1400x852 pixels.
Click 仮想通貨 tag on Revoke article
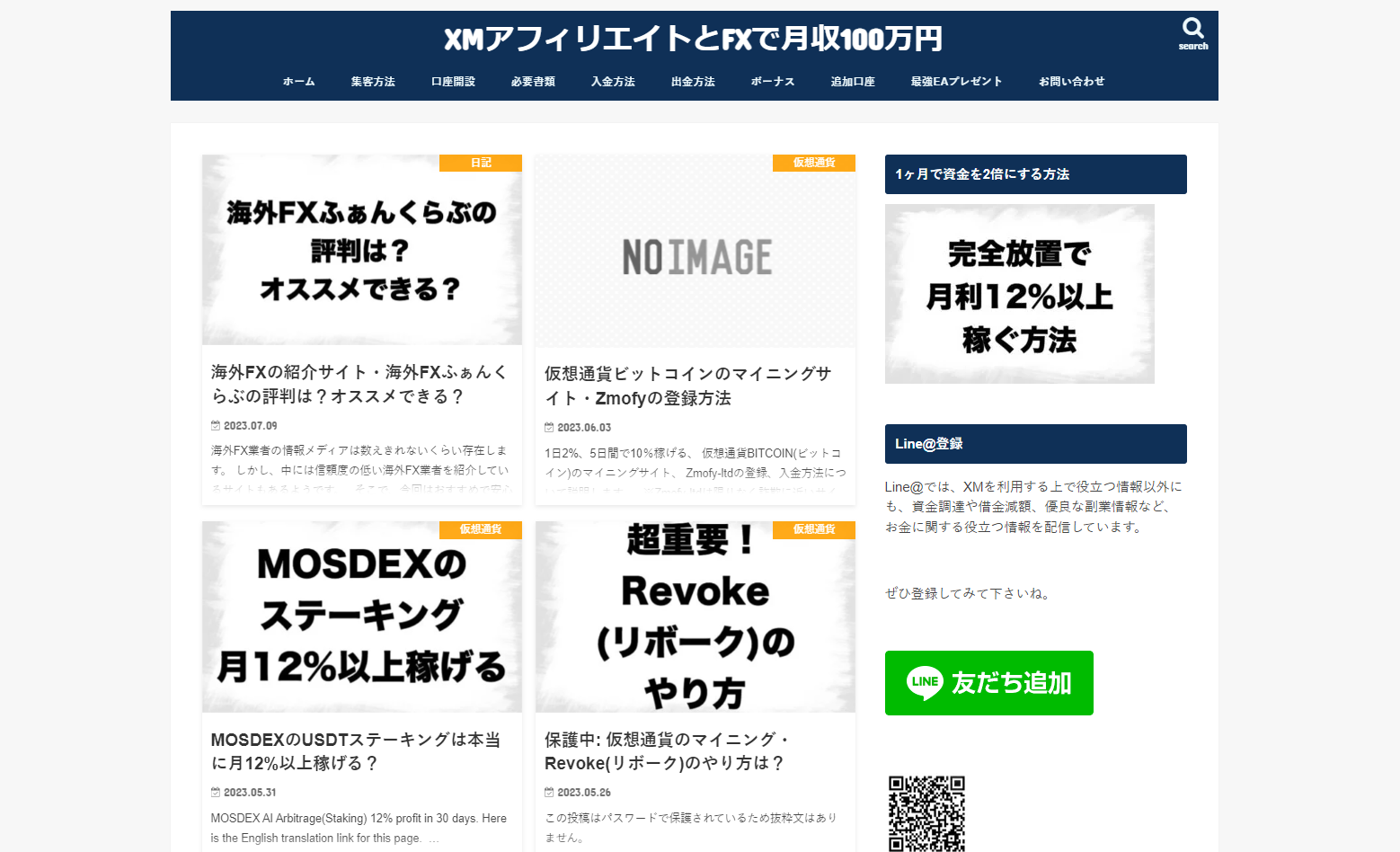814,529
